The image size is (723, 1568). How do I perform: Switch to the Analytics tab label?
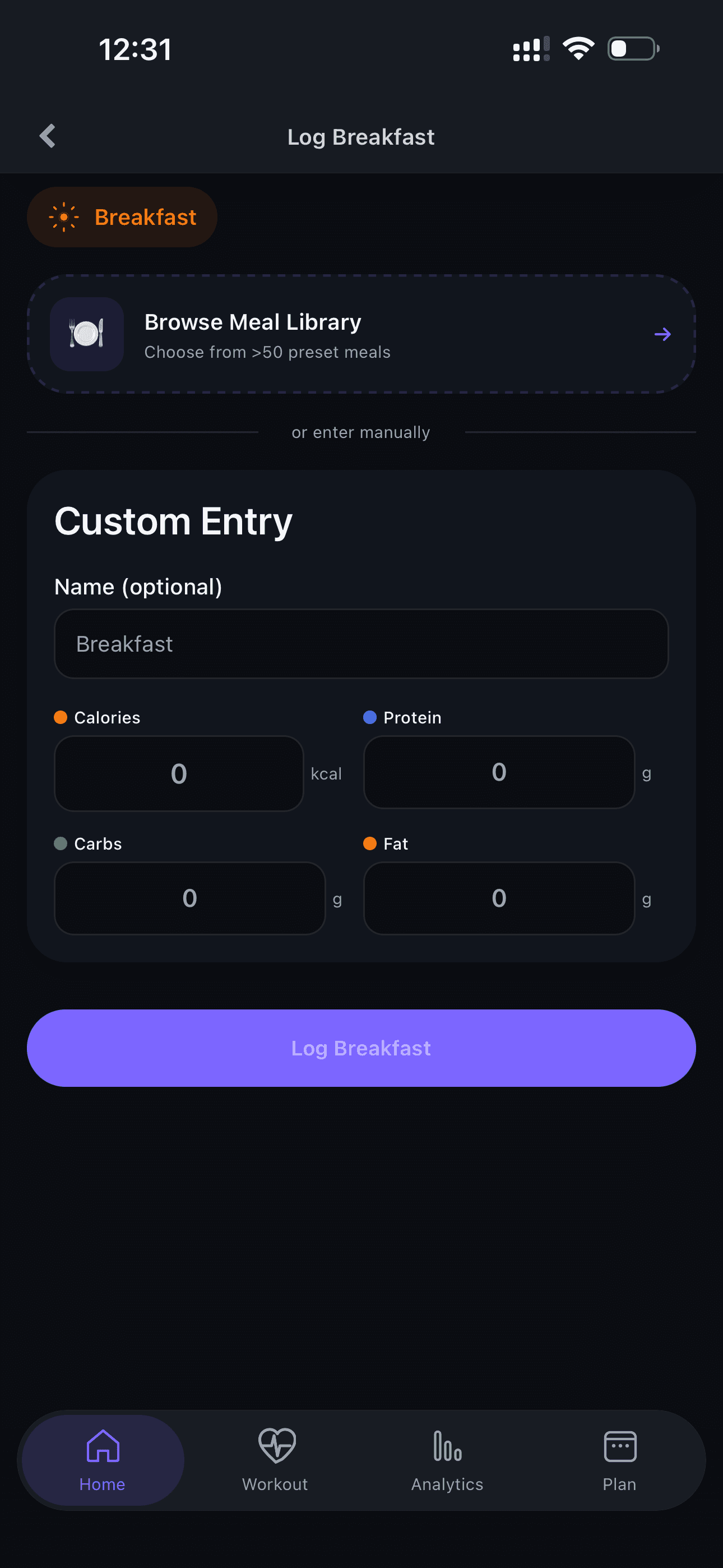click(x=447, y=1484)
